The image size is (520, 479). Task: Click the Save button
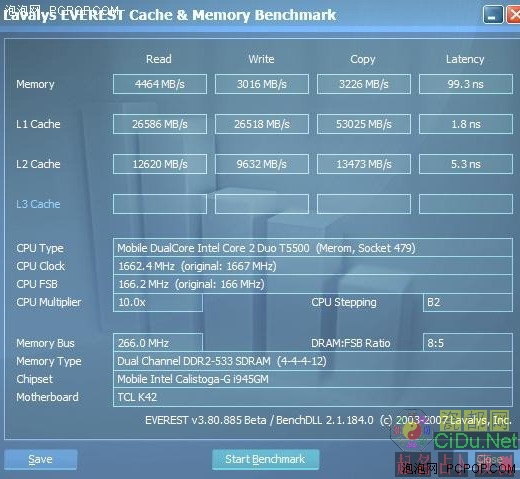(41, 459)
